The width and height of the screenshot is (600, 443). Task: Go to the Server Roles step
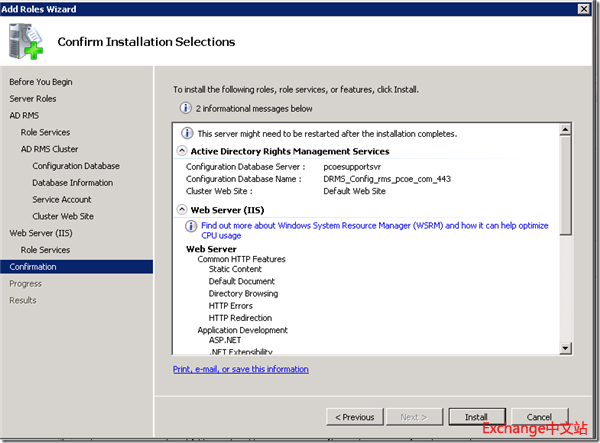[33, 98]
